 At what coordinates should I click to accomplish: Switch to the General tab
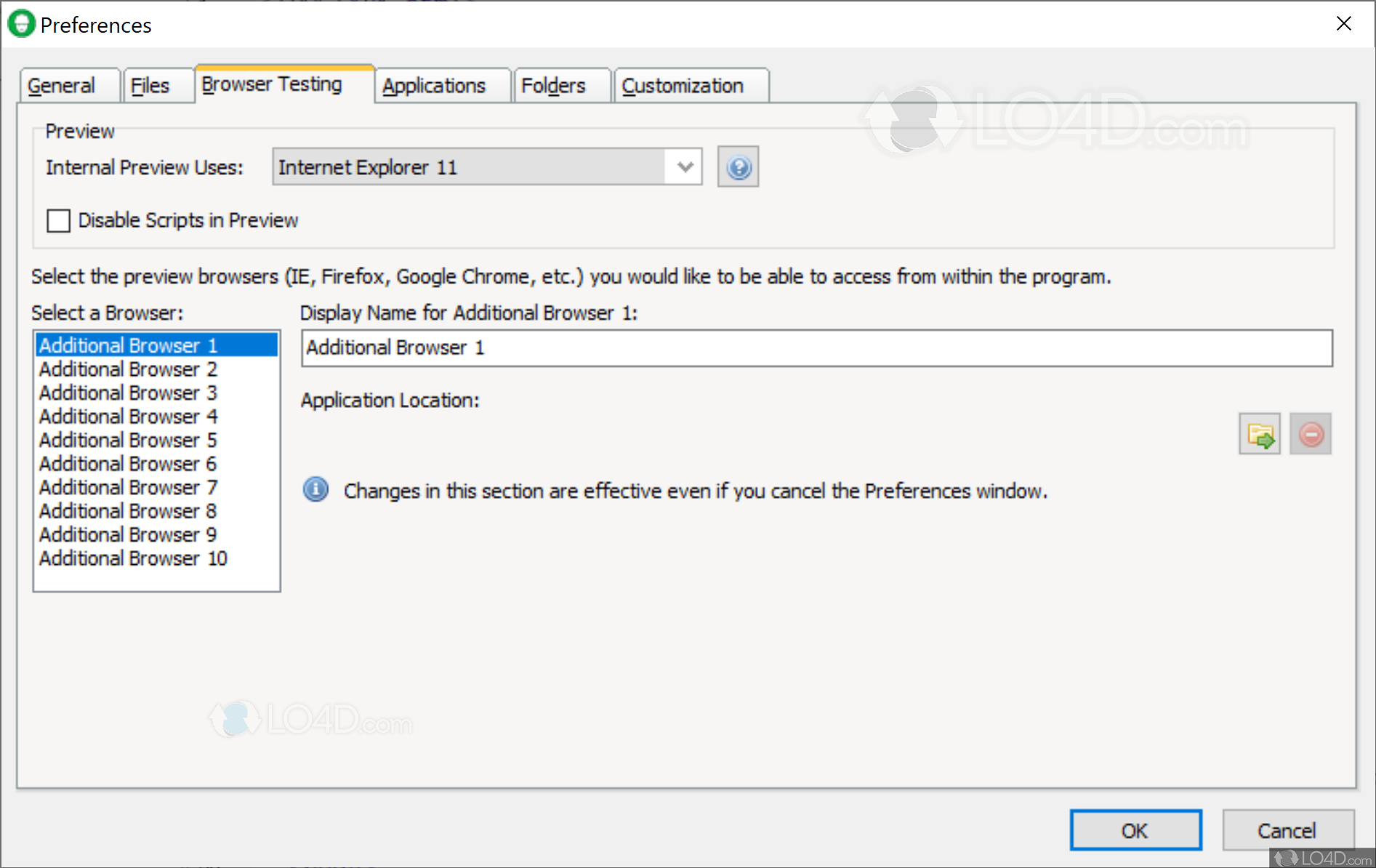pos(62,86)
